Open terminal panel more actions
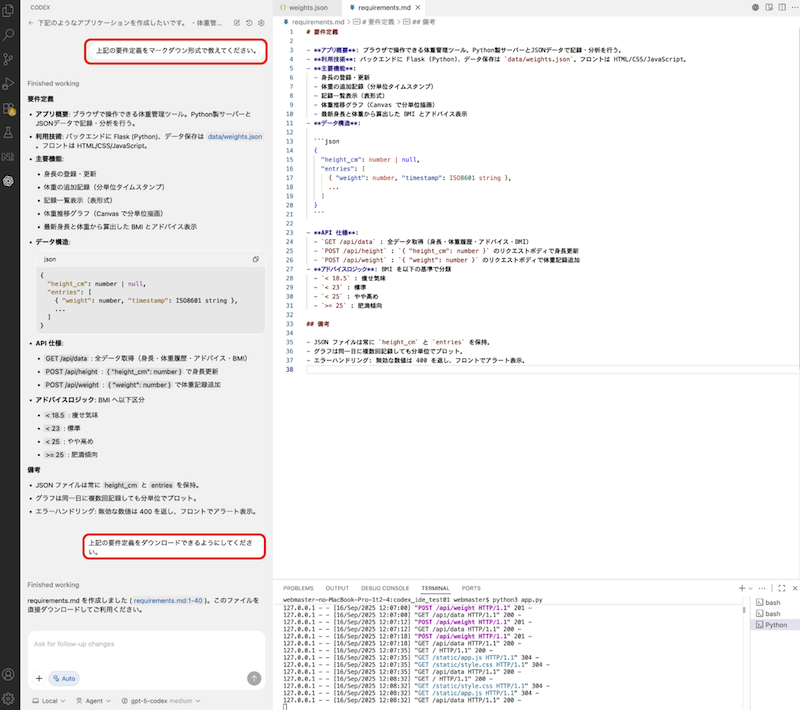800x710 pixels. pos(762,588)
